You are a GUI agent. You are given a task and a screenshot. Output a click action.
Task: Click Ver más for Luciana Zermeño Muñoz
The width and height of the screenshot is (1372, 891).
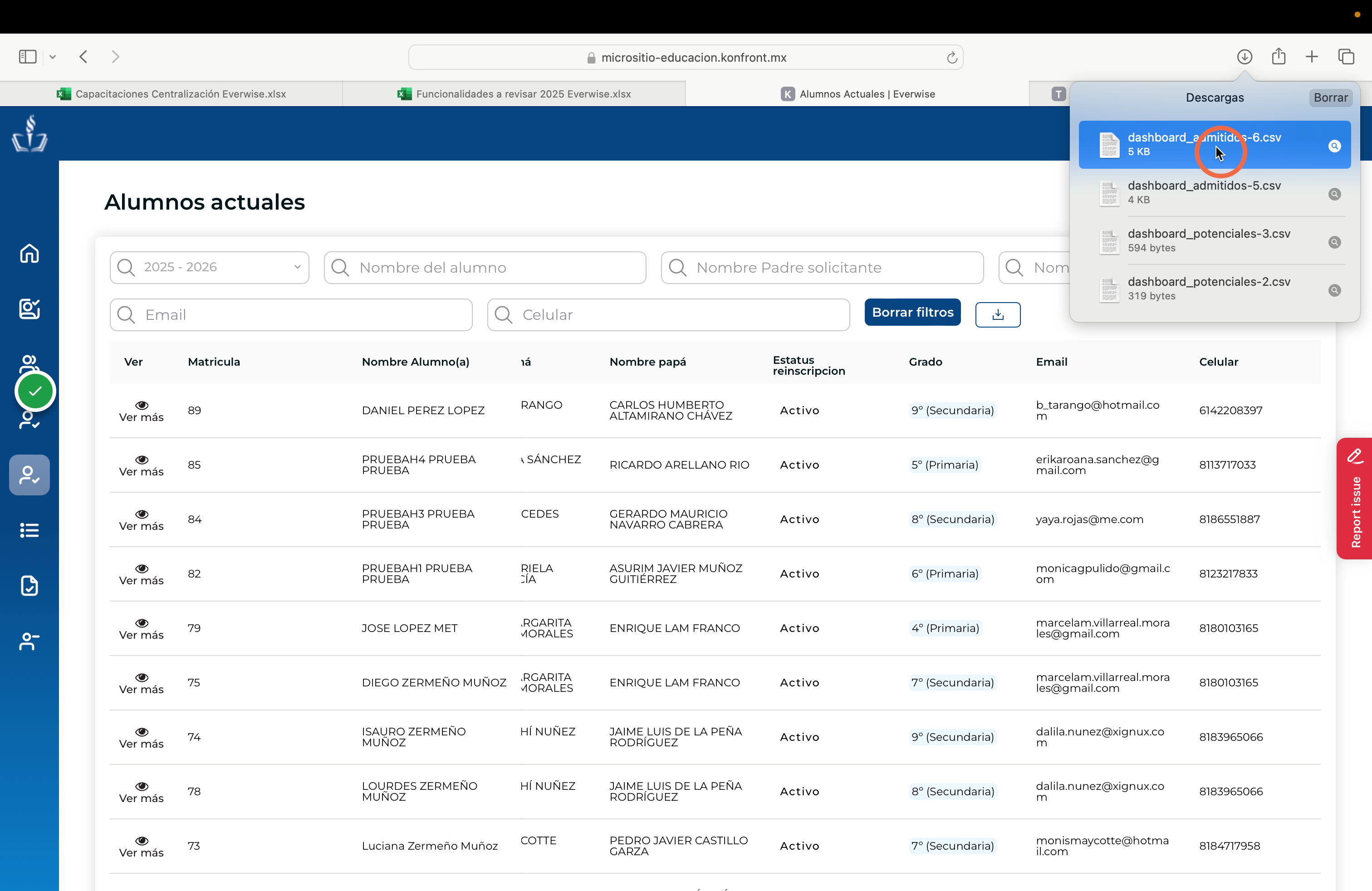click(141, 847)
